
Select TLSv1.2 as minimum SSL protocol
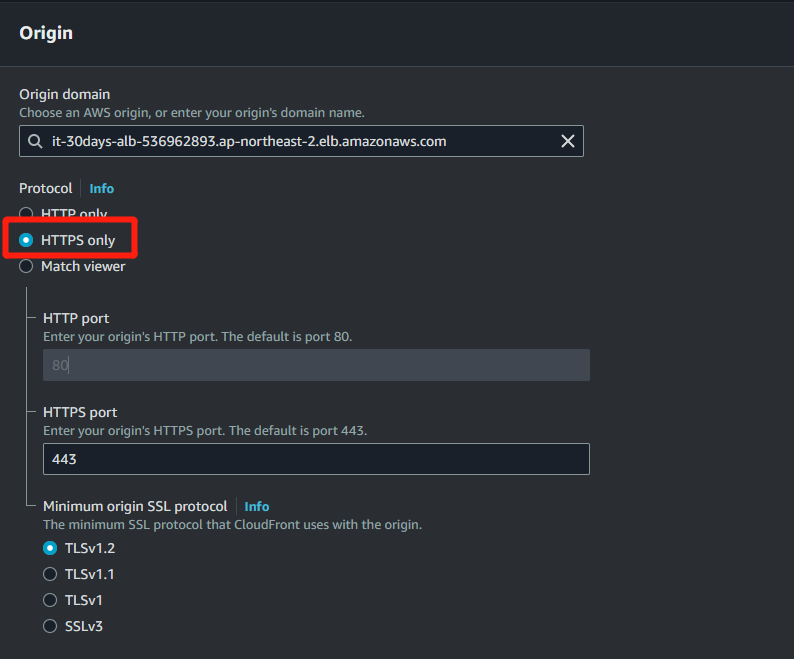50,548
